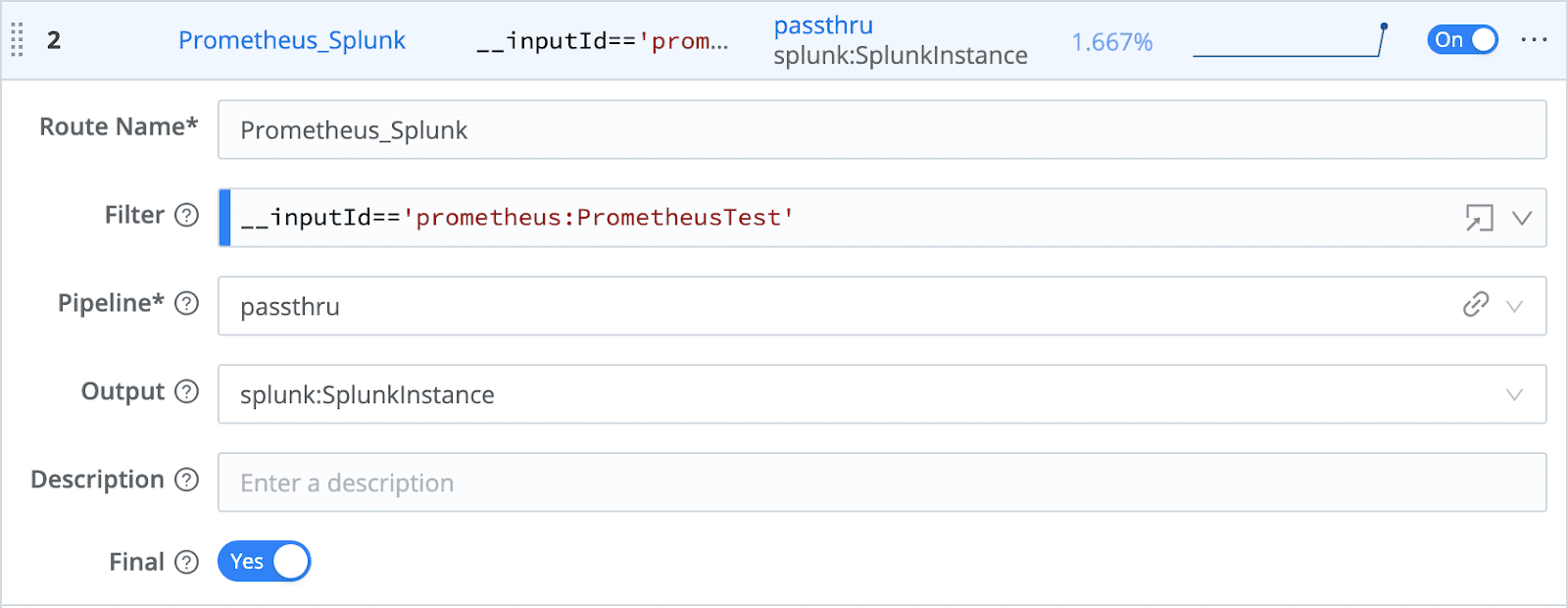Expand the Filter field dropdown chevron
This screenshot has width=1568, height=608.
[1521, 218]
